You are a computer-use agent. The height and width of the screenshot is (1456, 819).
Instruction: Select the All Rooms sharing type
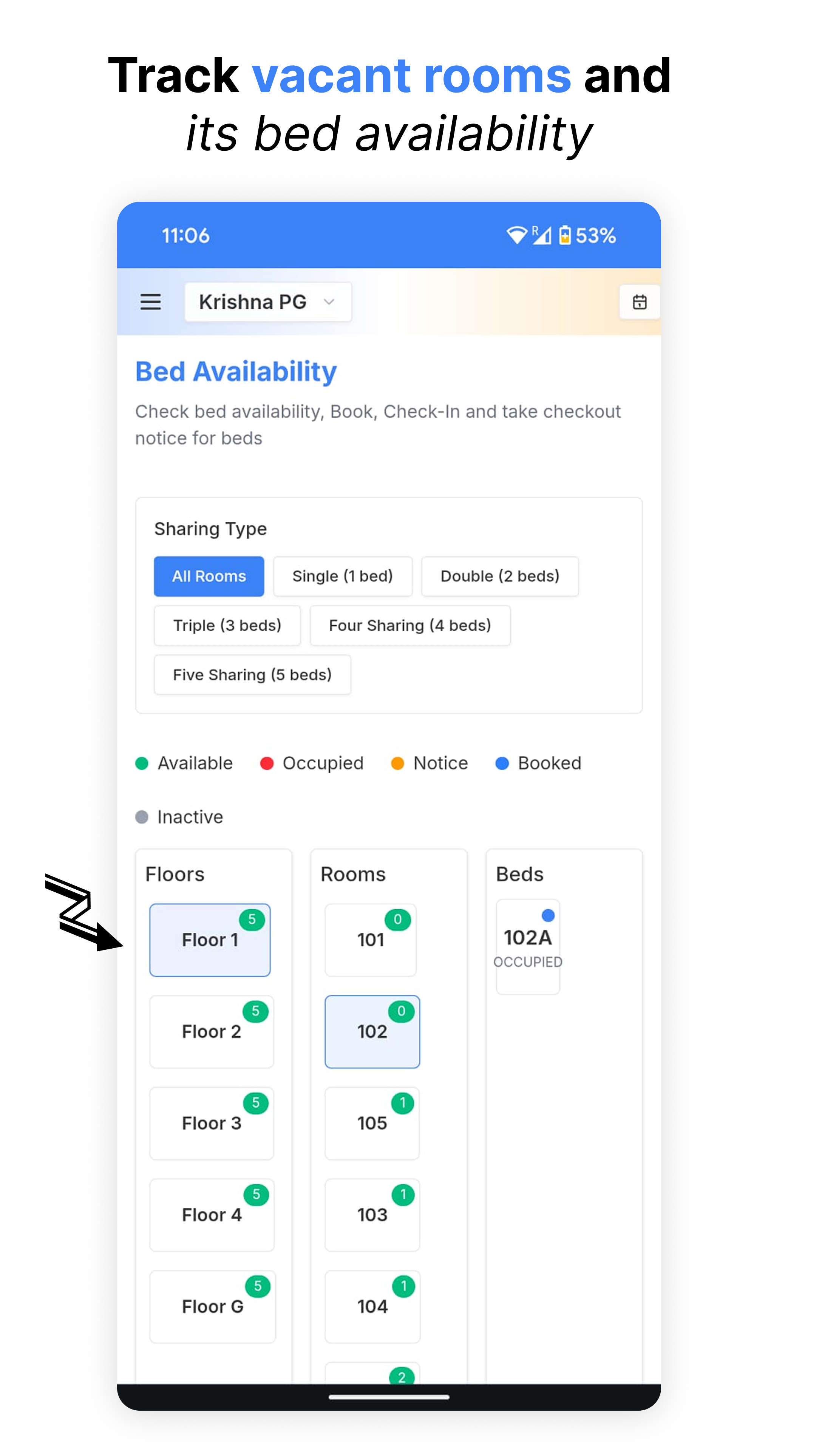209,576
